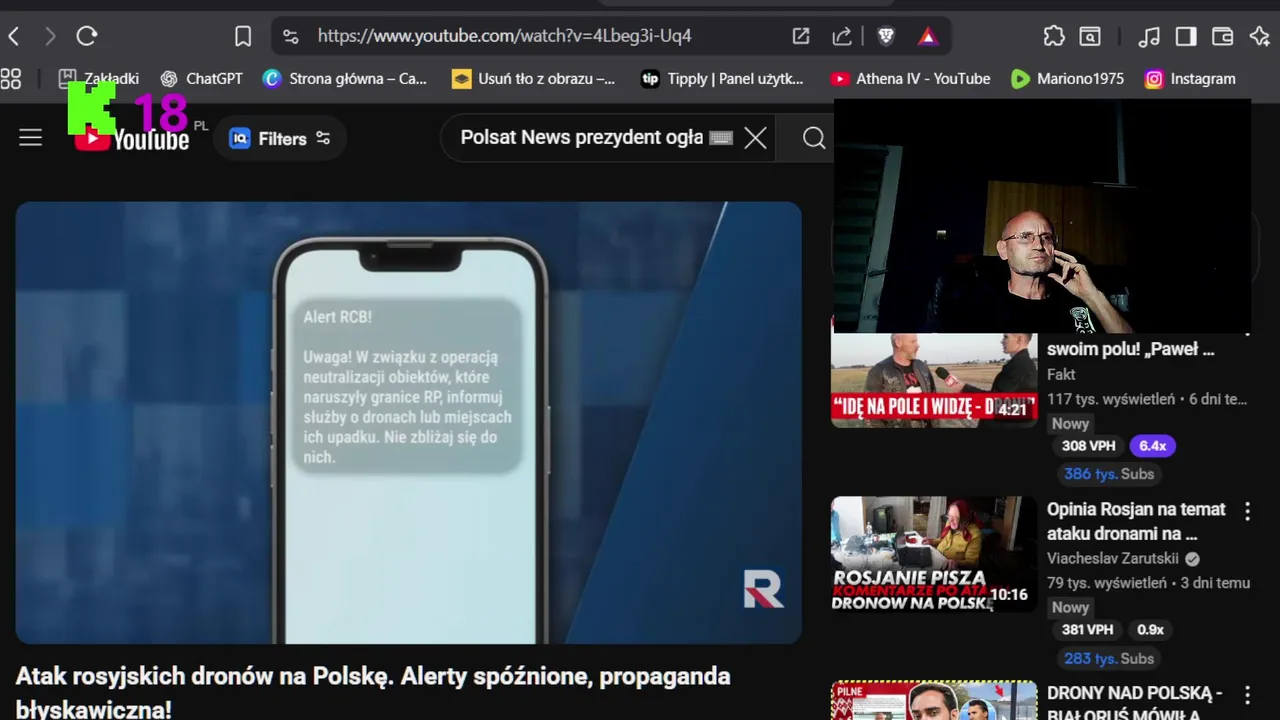The width and height of the screenshot is (1280, 720).
Task: Open Opinia Rosjan na temat ataku dronami title
Action: [x=1136, y=521]
